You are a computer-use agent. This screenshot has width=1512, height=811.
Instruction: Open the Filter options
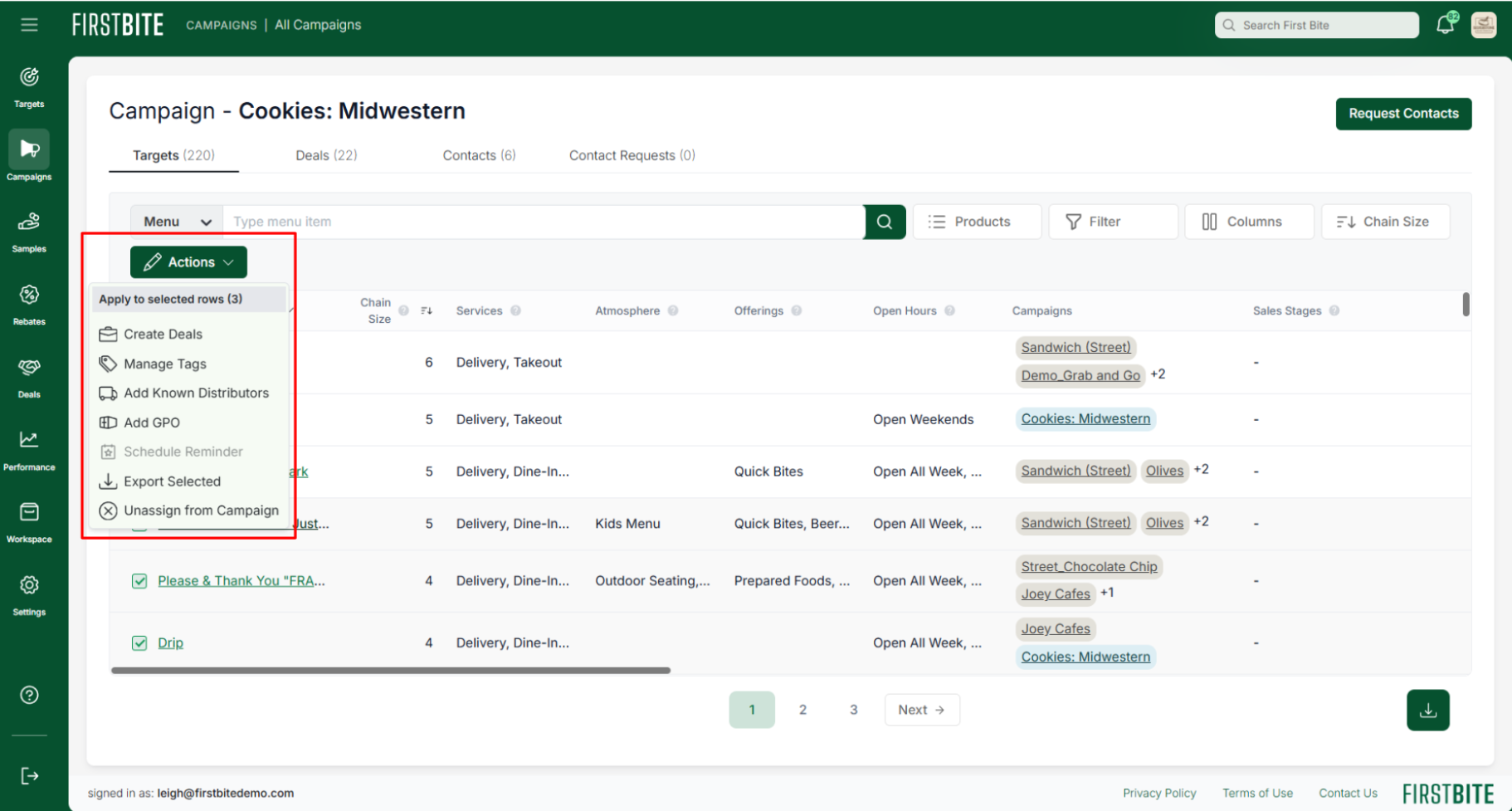(1113, 222)
